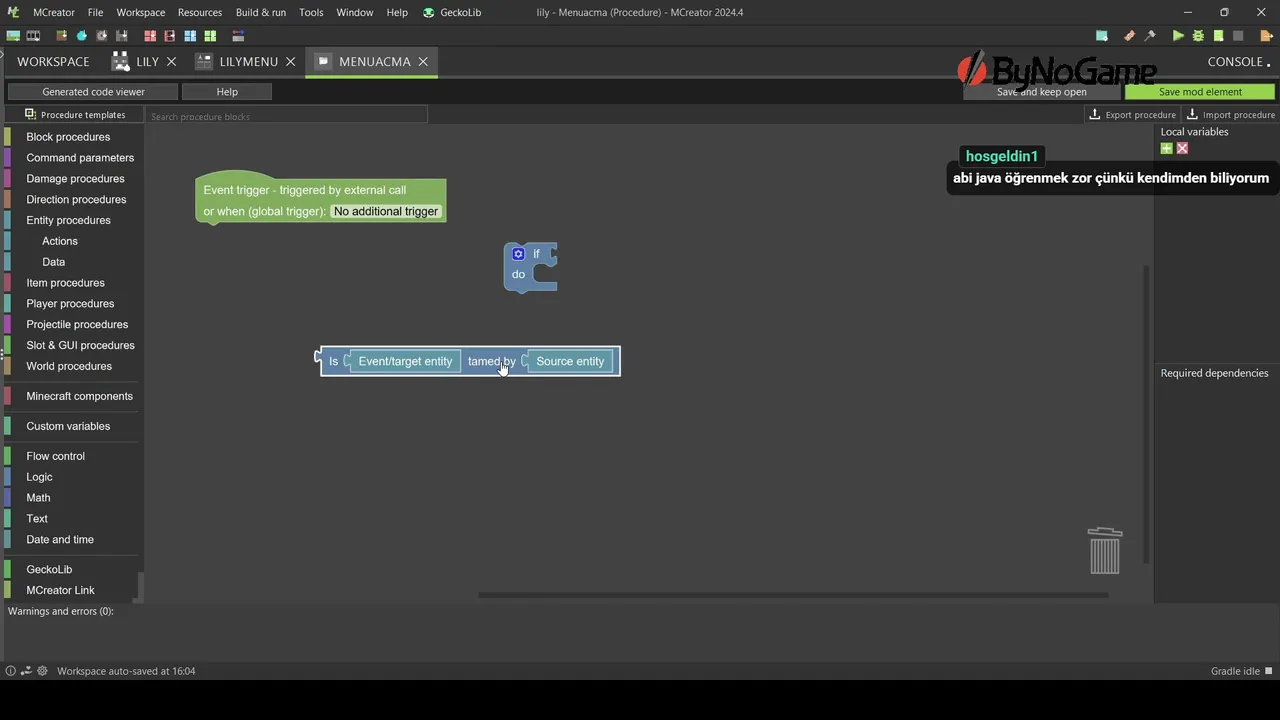The height and width of the screenshot is (720, 1280).
Task: Click the orange eraser-style icon
Action: (1130, 36)
